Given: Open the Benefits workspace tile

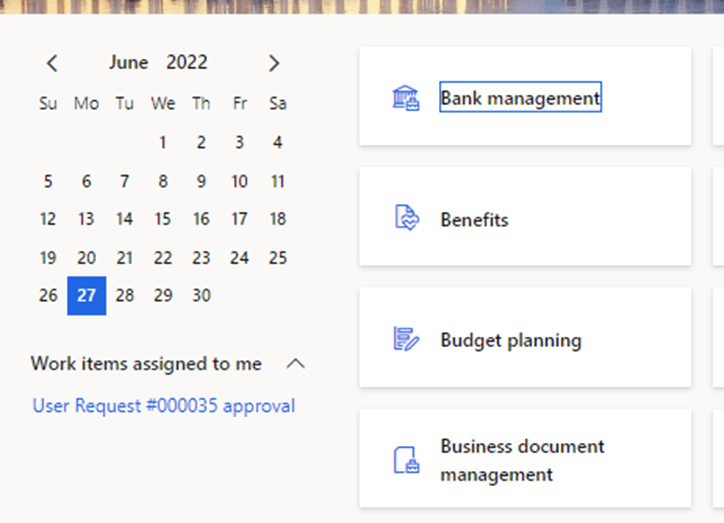Looking at the screenshot, I should click(x=474, y=220).
